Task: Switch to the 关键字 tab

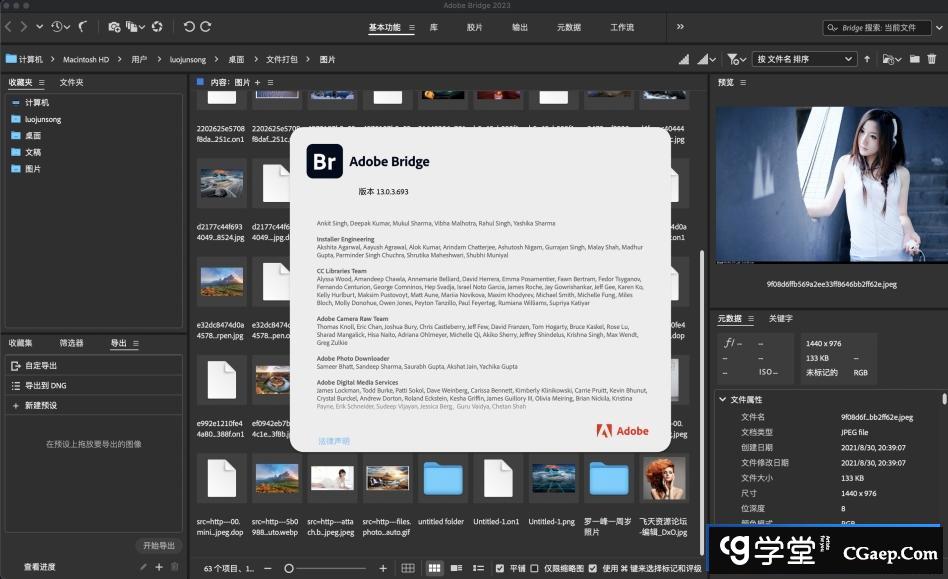Action: coord(780,319)
